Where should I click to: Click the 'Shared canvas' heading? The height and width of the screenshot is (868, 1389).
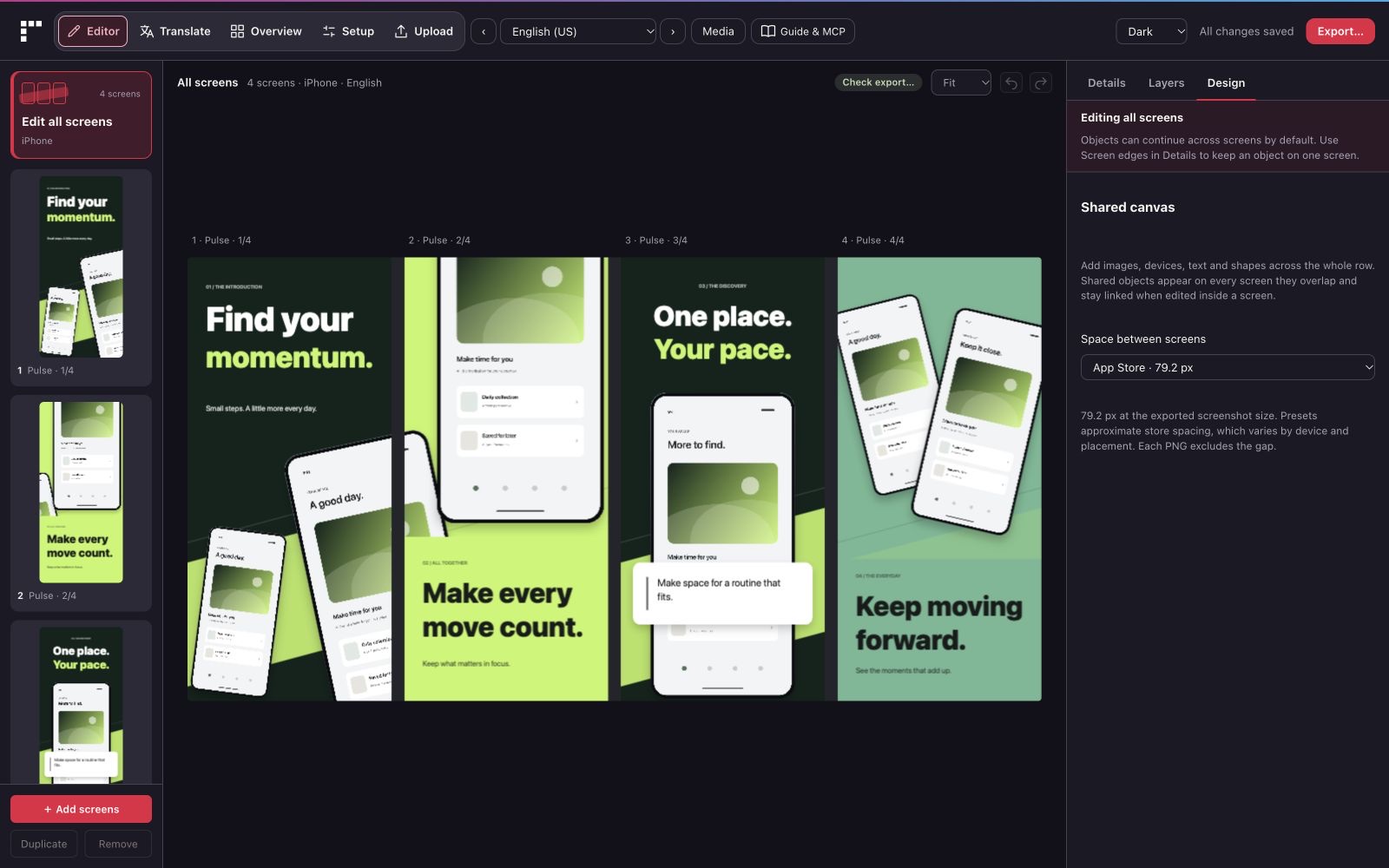click(1127, 207)
